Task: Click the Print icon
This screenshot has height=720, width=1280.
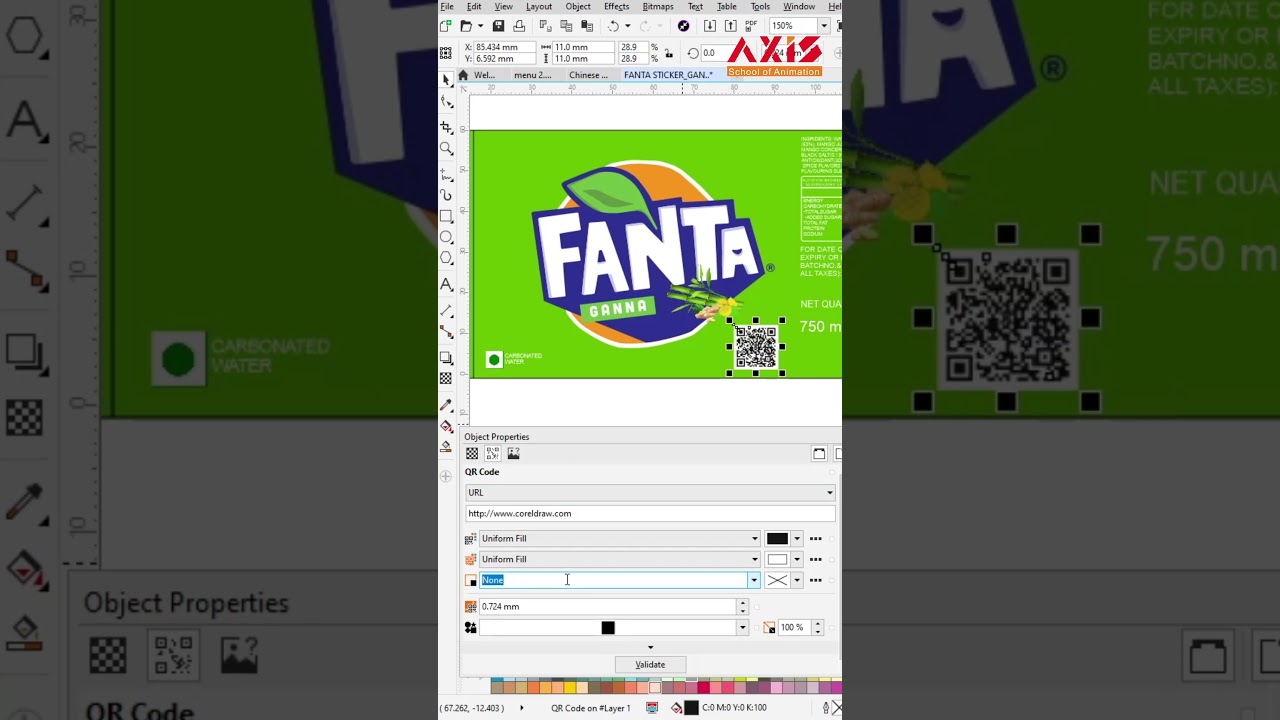Action: click(x=519, y=26)
